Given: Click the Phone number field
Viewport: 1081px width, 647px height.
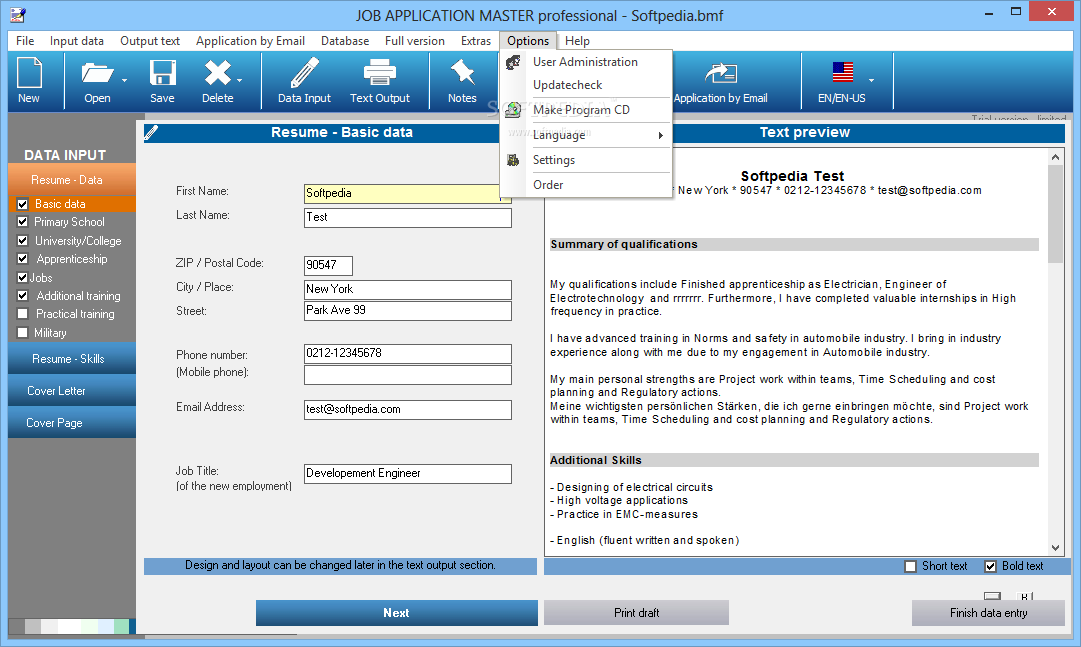Looking at the screenshot, I should coord(407,353).
